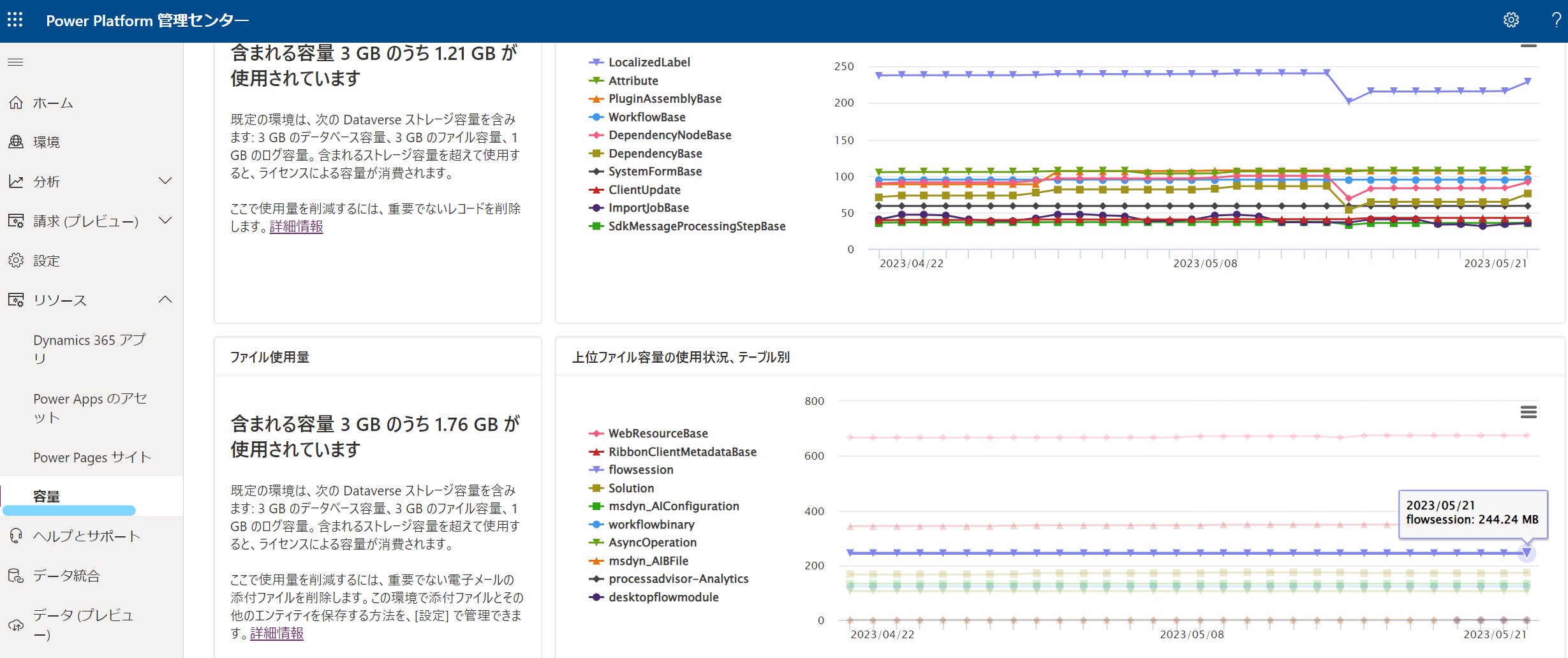Viewport: 1568px width, 658px height.
Task: Toggle SystemFormBase series in the legend
Action: coord(645,172)
